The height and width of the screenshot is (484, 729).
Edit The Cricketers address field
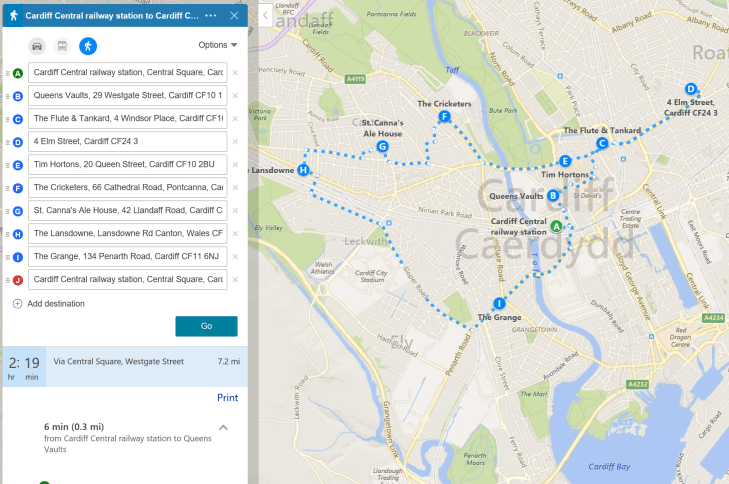pos(127,187)
